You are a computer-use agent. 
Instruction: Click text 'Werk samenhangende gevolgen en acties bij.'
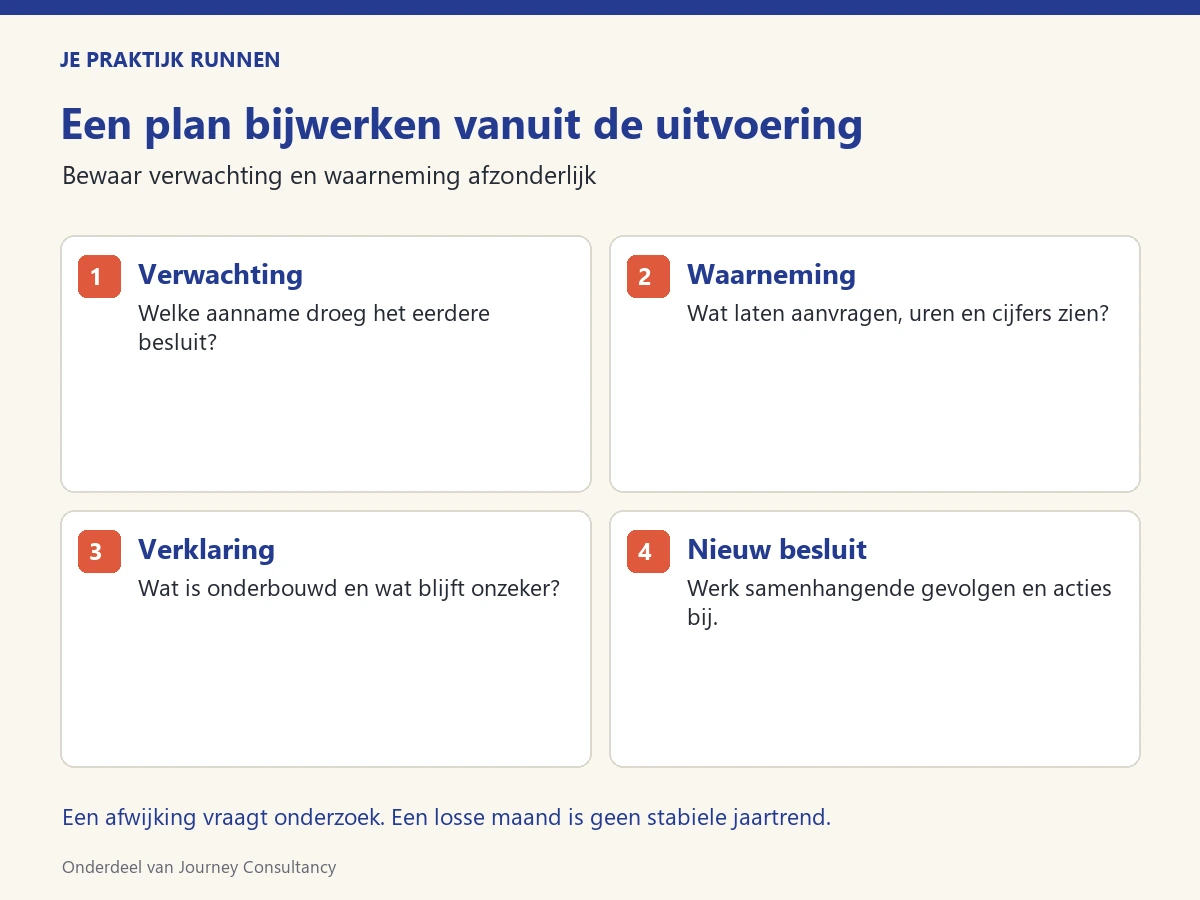click(899, 603)
